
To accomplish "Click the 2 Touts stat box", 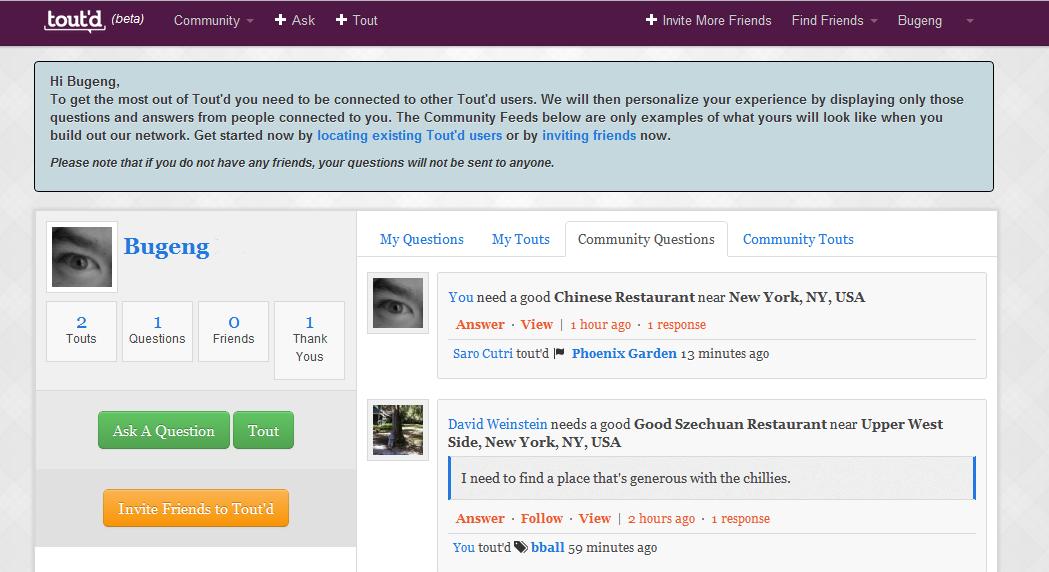I will click(82, 331).
